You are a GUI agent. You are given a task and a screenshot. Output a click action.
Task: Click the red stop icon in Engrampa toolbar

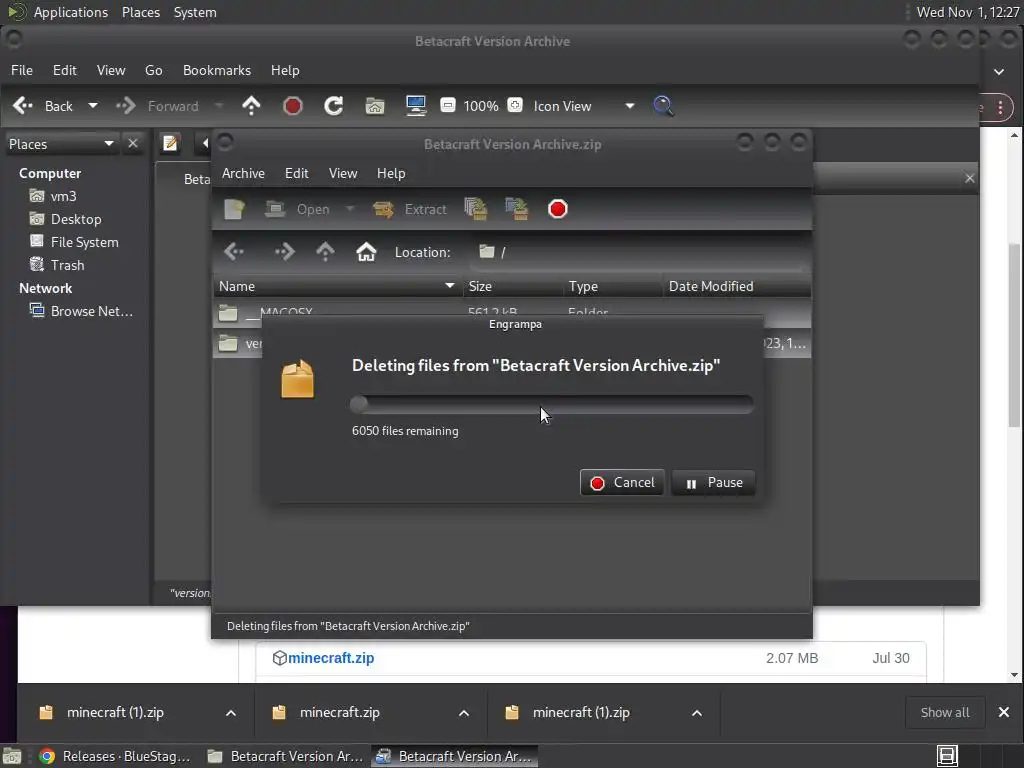558,209
